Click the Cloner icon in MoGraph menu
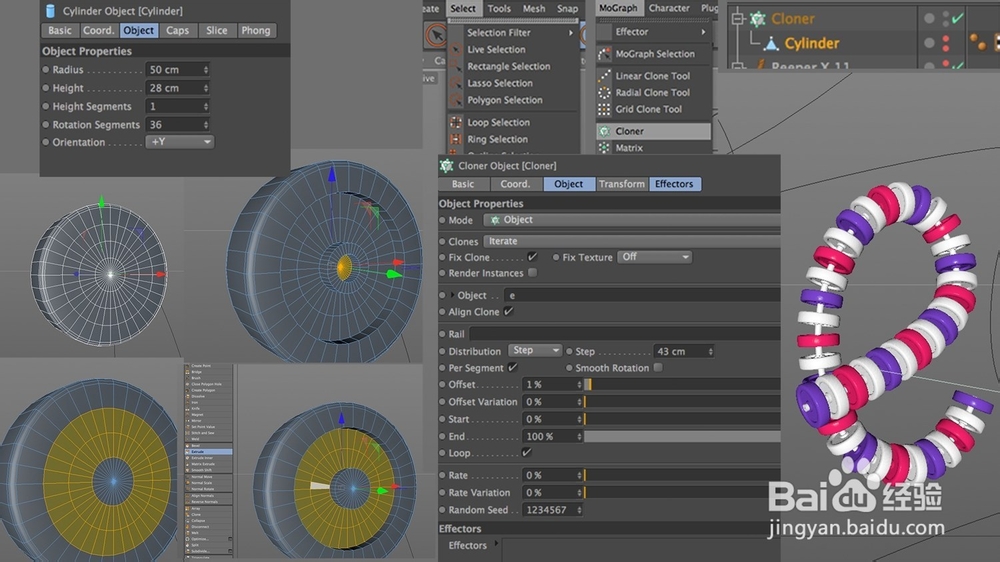This screenshot has height=562, width=1000. tap(604, 131)
